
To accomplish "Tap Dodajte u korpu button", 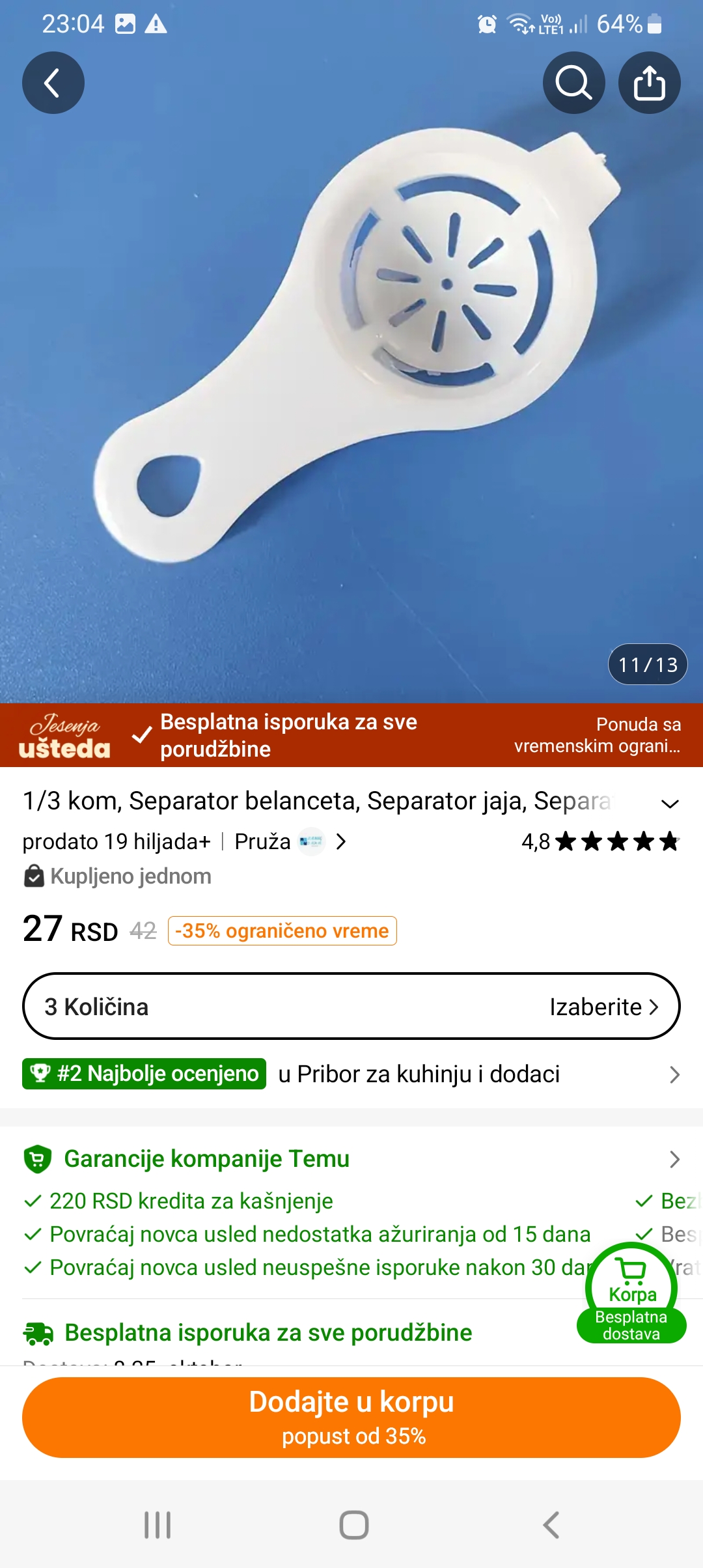I will pyautogui.click(x=351, y=1418).
